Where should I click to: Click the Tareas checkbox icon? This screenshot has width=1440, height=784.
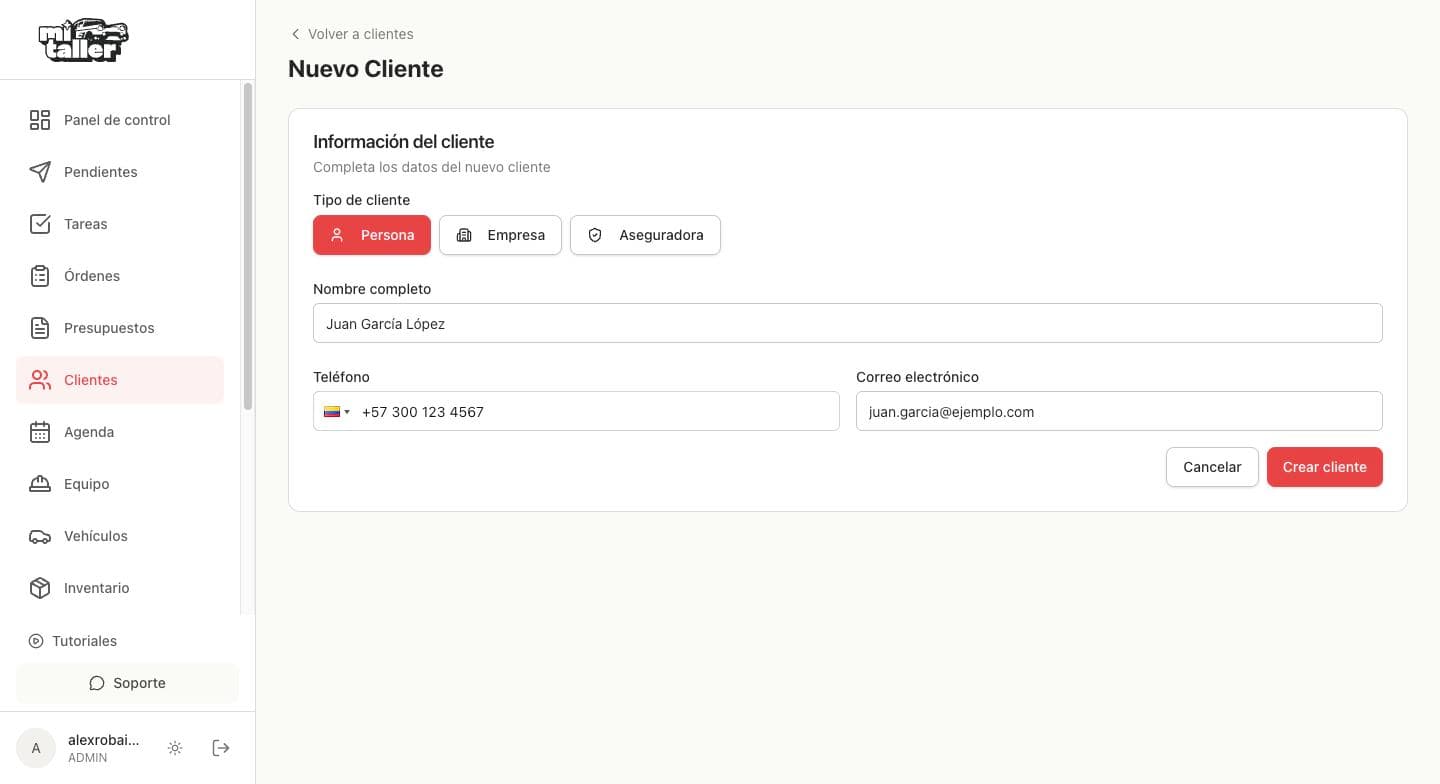pos(40,224)
